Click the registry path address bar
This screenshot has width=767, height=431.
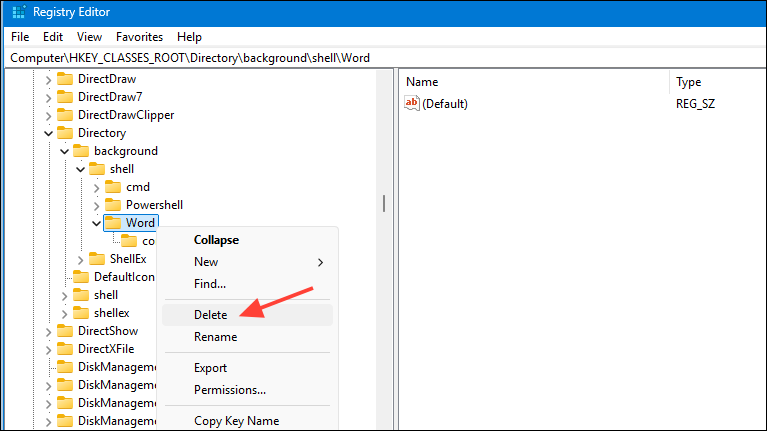[x=386, y=58]
